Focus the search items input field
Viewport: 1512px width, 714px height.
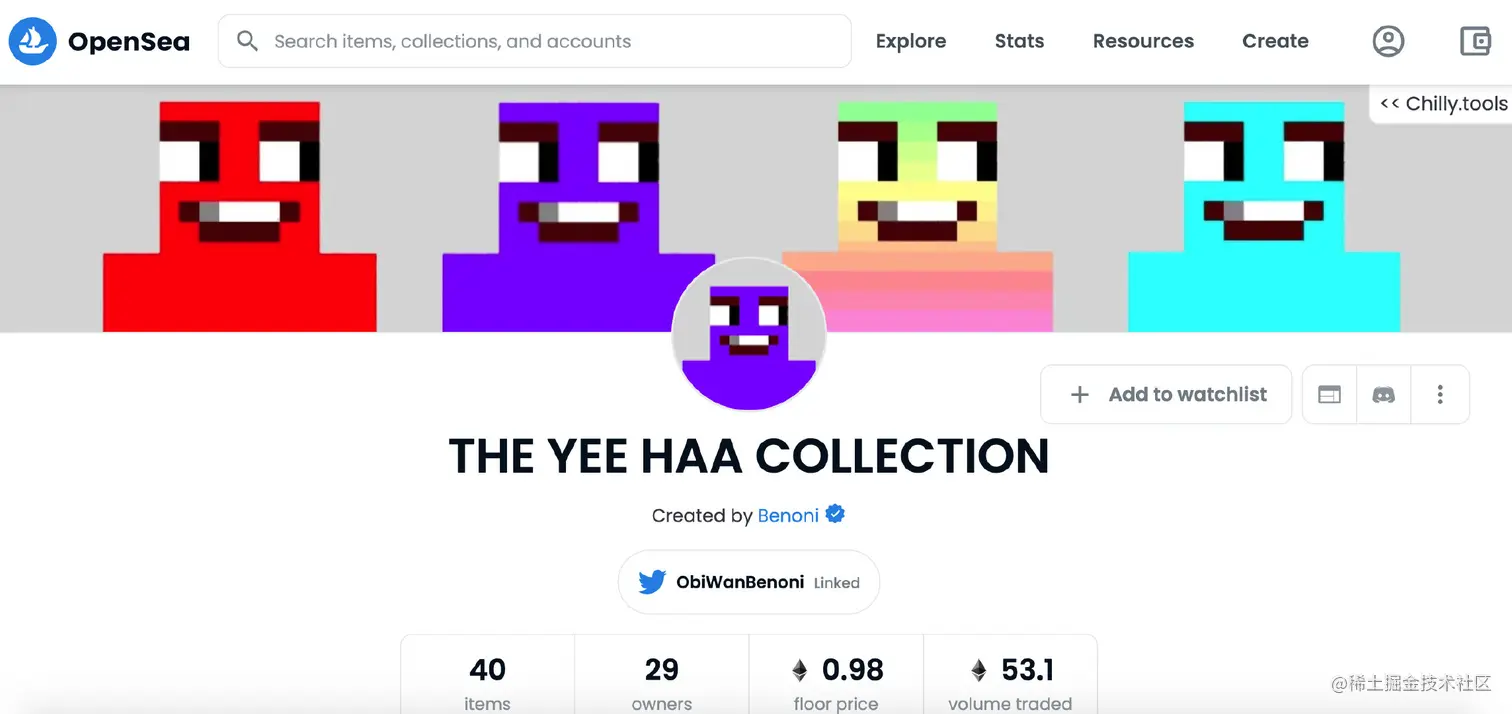535,41
